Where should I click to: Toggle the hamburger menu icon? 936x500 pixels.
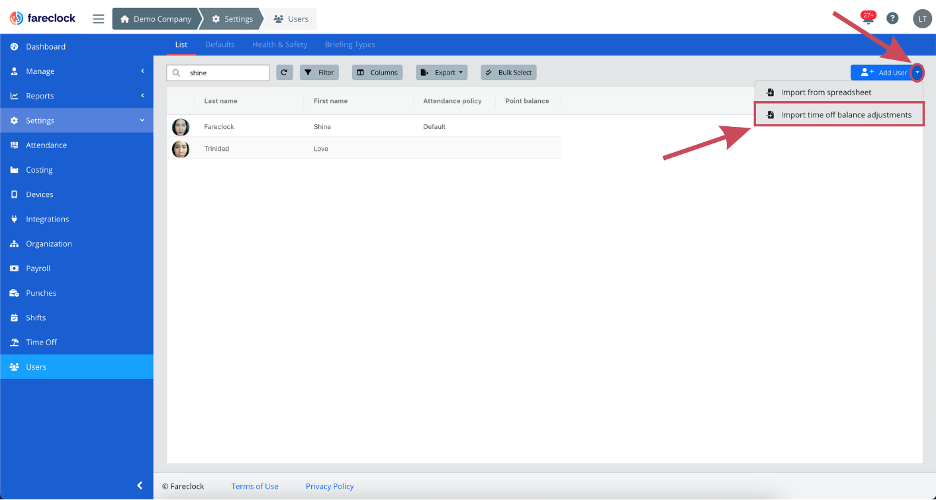coord(98,19)
